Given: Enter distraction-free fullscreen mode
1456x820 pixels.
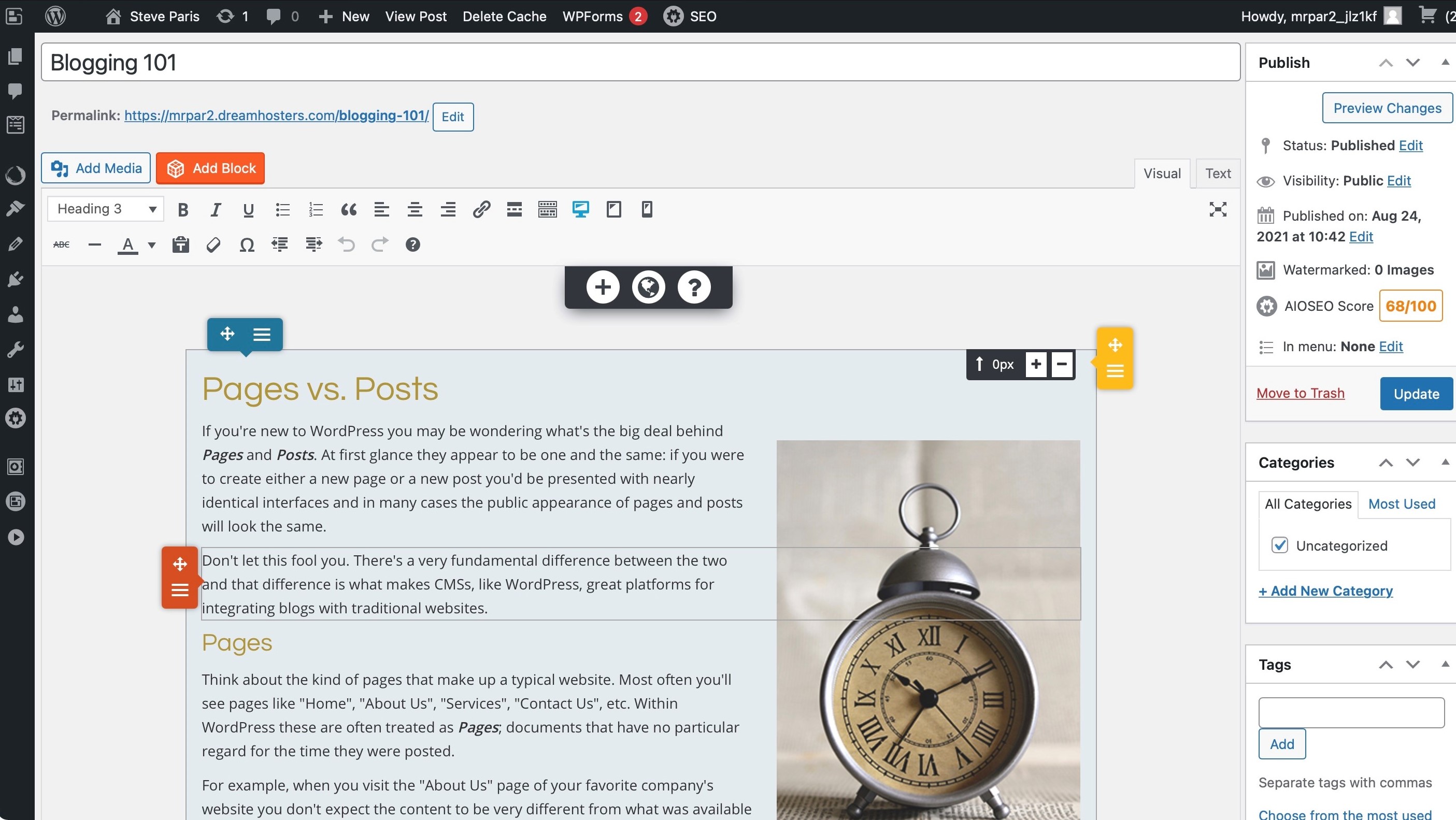Looking at the screenshot, I should pyautogui.click(x=1219, y=209).
